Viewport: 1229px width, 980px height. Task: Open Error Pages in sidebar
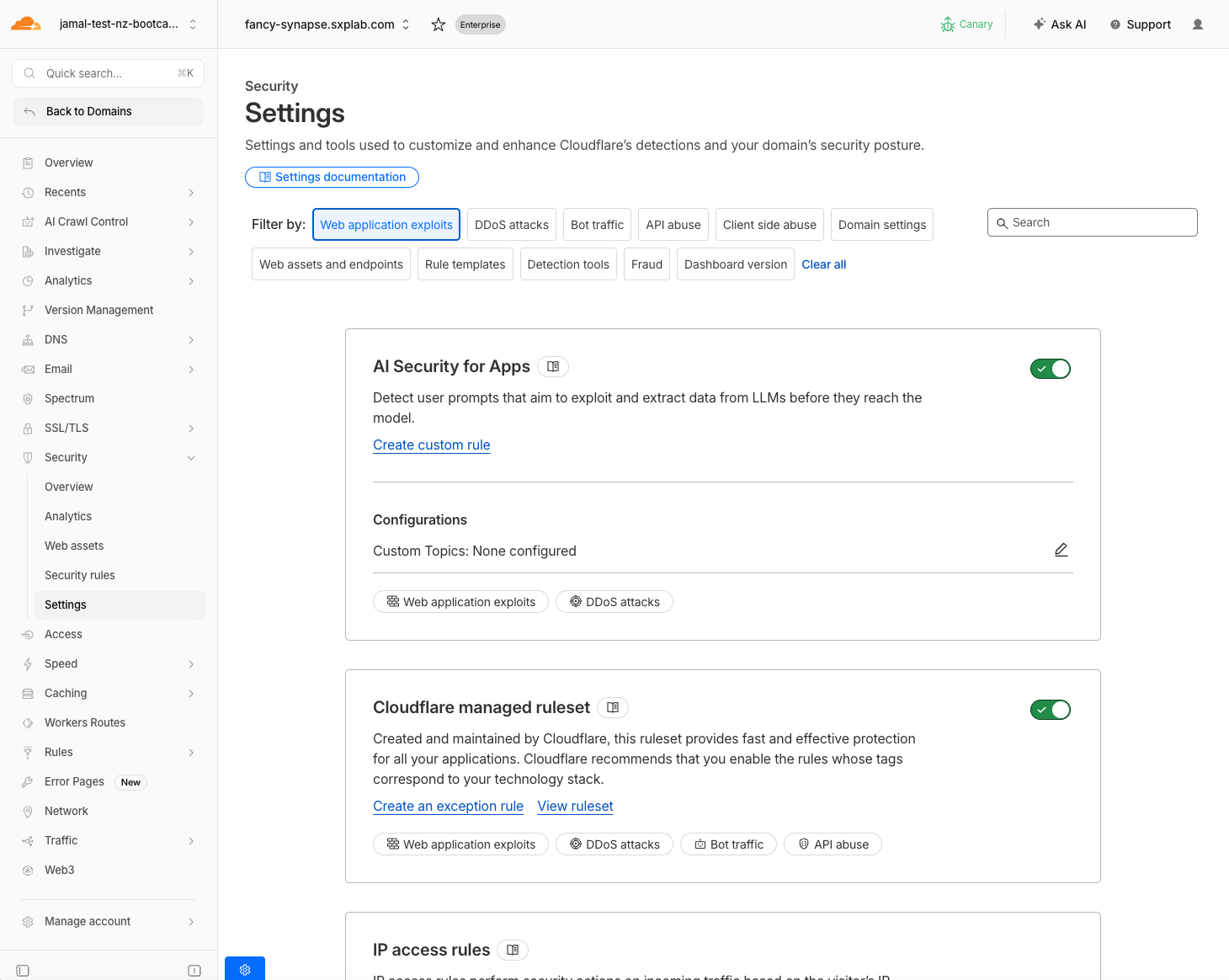pos(74,781)
